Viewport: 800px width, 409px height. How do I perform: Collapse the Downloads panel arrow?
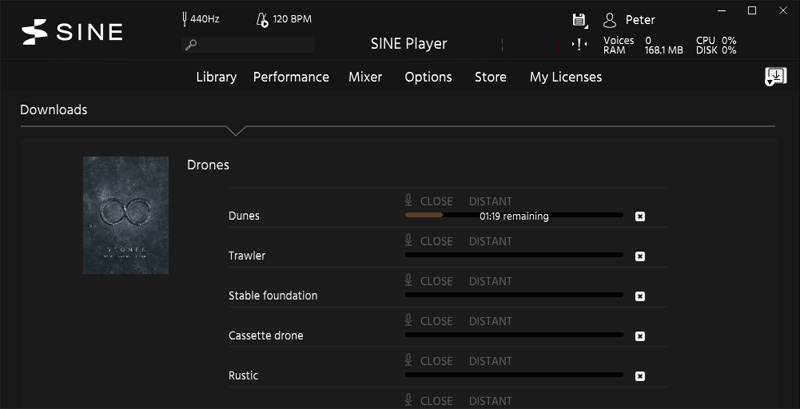point(235,130)
